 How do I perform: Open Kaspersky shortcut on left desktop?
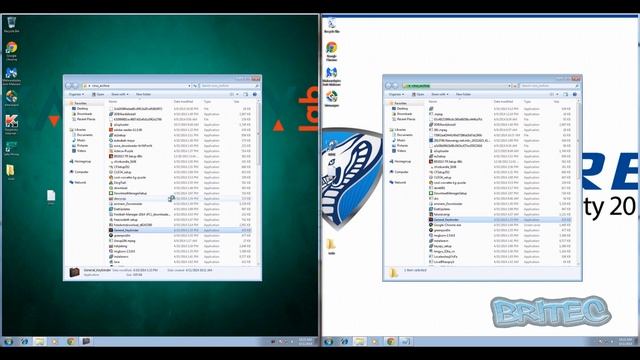click(11, 124)
